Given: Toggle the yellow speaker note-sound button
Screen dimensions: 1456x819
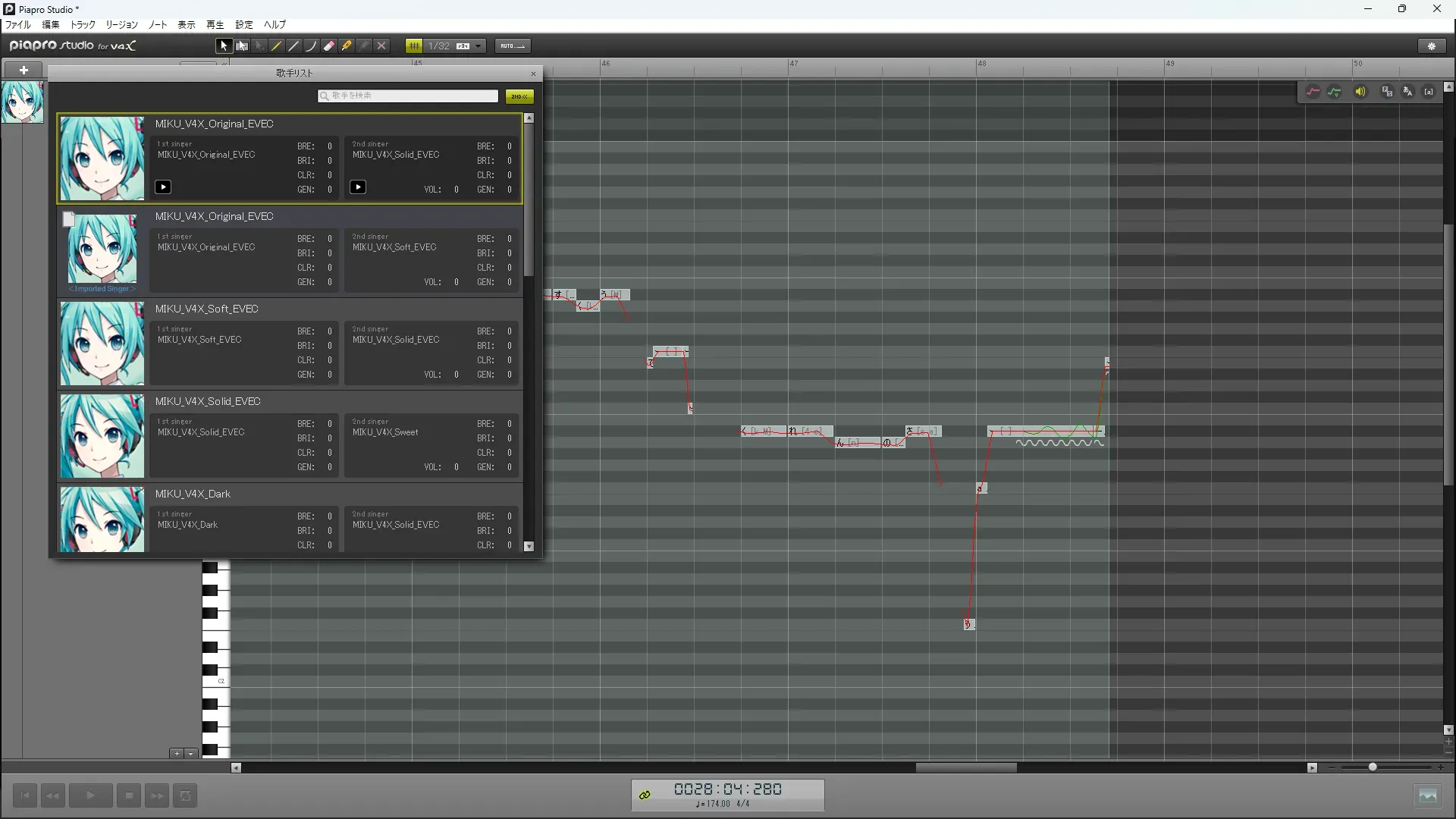Looking at the screenshot, I should point(1360,92).
